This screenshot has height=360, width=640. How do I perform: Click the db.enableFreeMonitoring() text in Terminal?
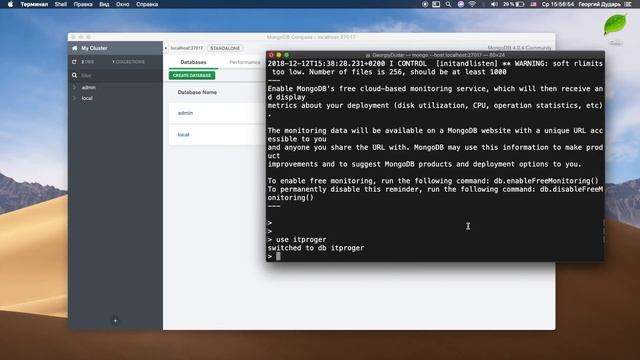click(x=546, y=181)
